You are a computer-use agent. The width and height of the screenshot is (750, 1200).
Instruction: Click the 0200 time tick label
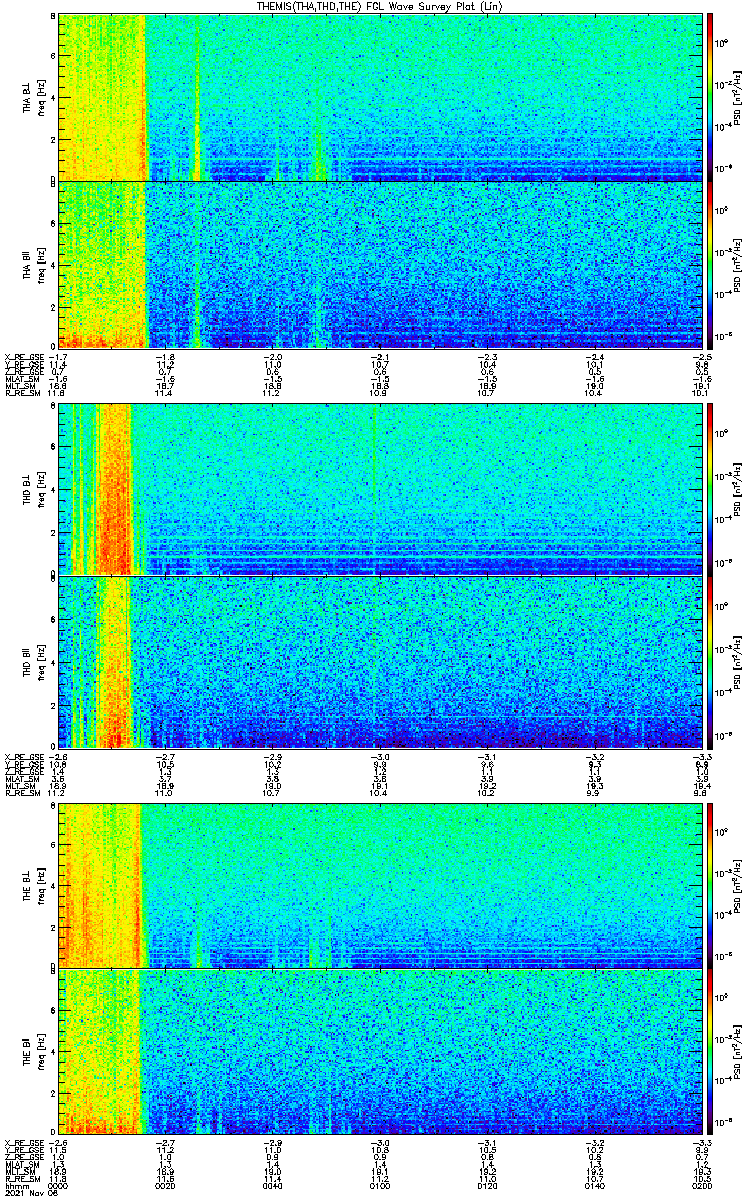(x=701, y=1186)
